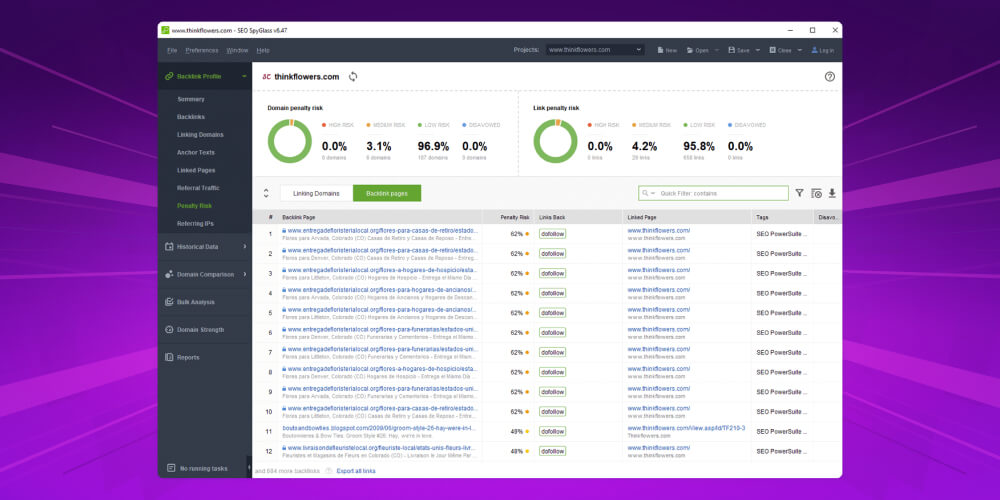
Task: Open the Help menu
Action: [x=263, y=50]
